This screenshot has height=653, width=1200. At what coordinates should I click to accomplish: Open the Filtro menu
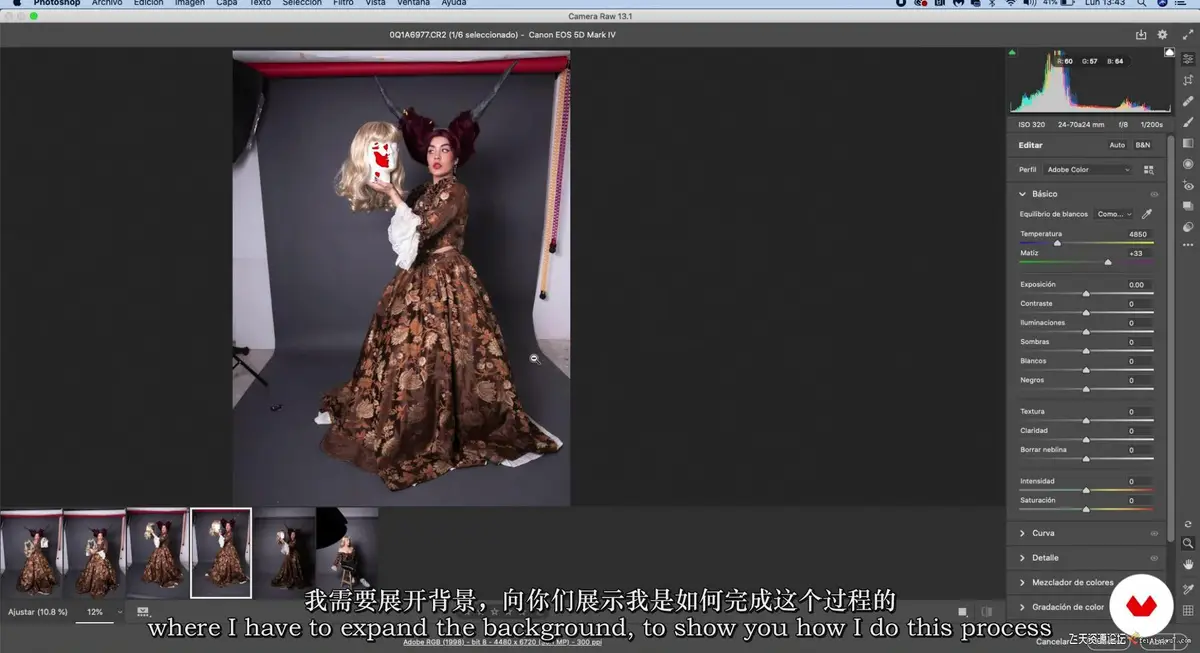coord(343,4)
